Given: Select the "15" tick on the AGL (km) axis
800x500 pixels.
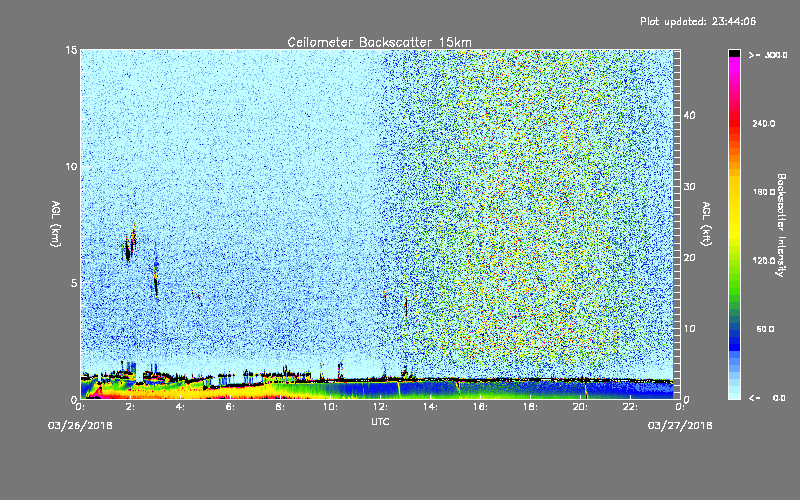Looking at the screenshot, I should [71, 50].
